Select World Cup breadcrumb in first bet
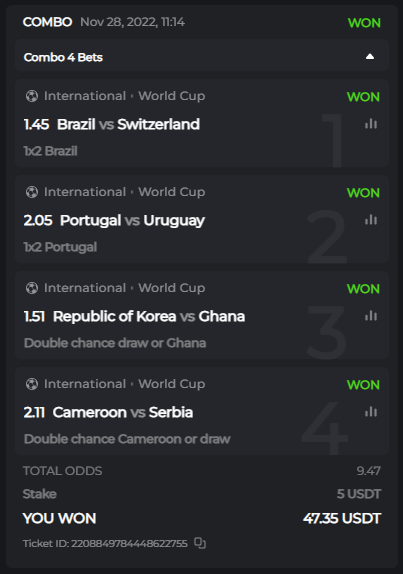The height and width of the screenshot is (574, 403). pyautogui.click(x=172, y=96)
